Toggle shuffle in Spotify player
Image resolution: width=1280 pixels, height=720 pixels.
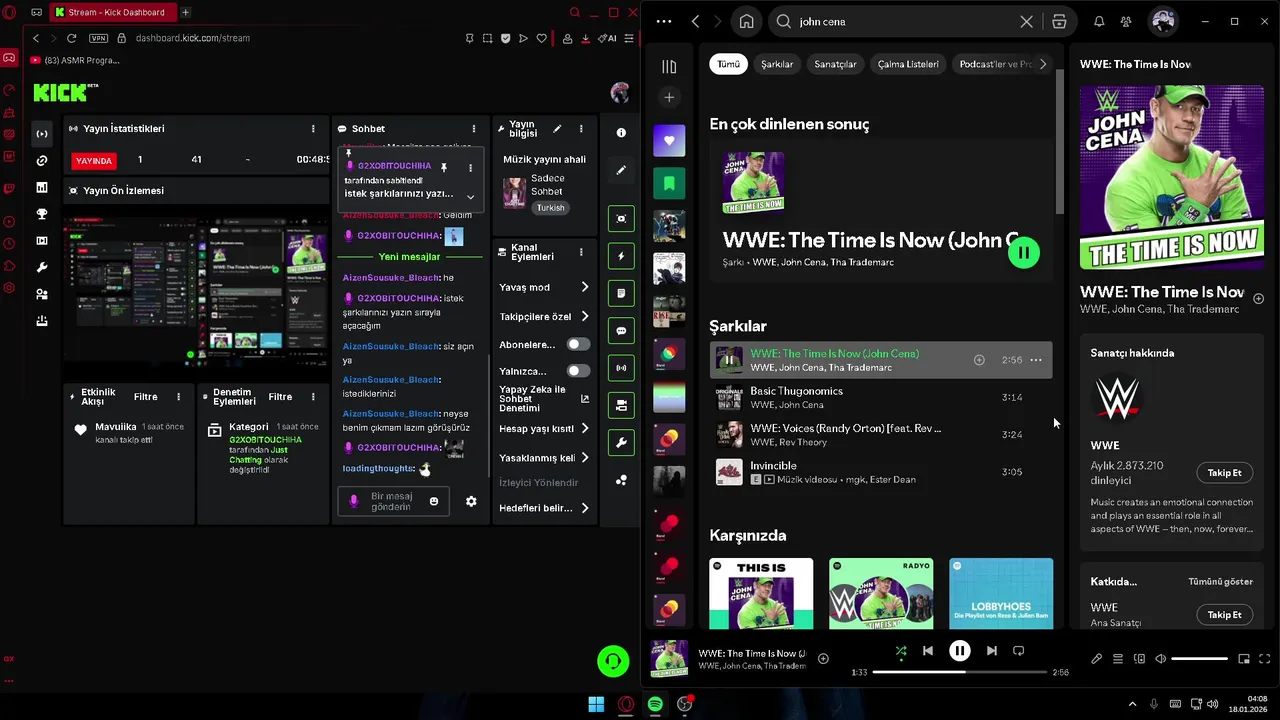[x=901, y=651]
